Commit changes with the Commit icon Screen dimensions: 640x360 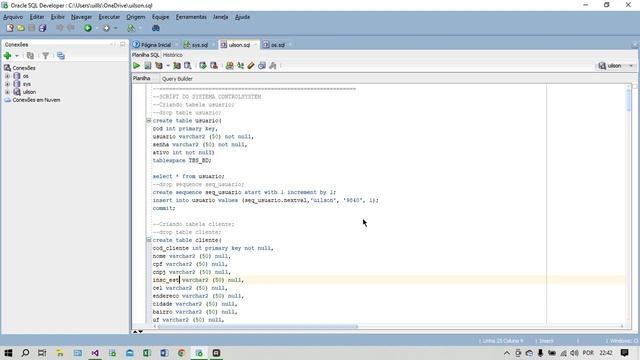coord(203,66)
